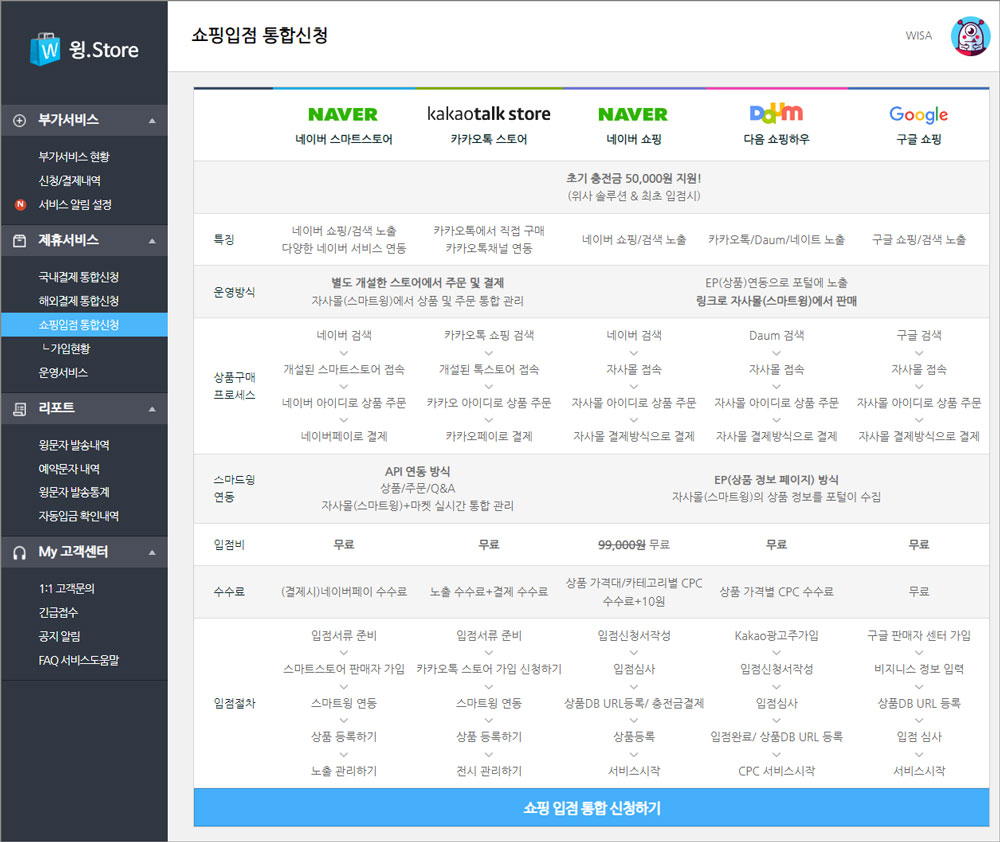
Task: Collapse the My 고객센터 menu section
Action: 152,552
